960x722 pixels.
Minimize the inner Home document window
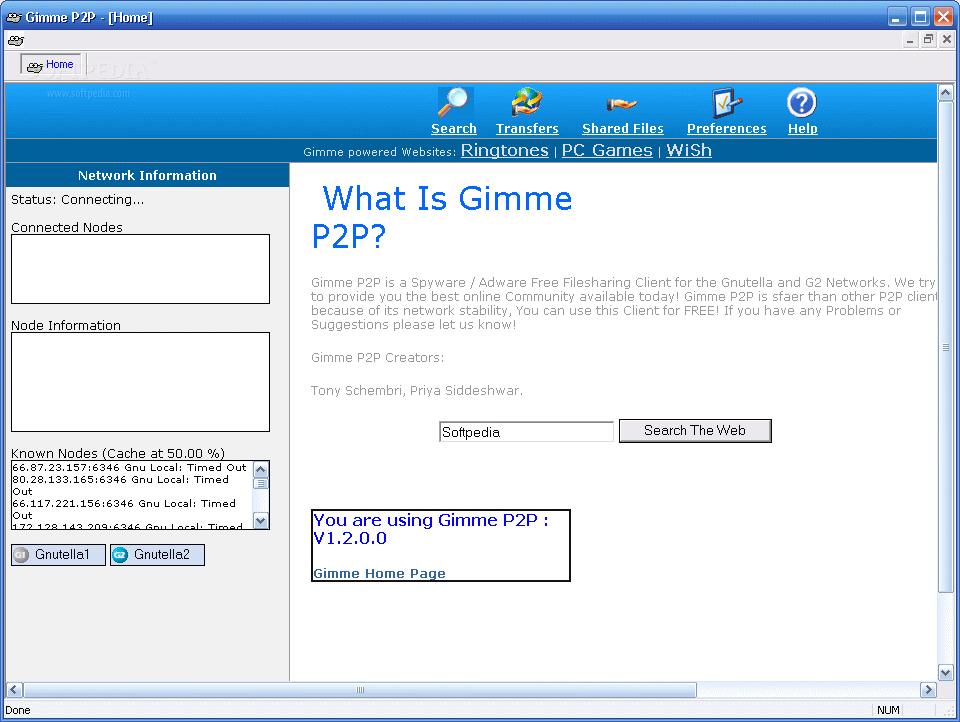pos(910,40)
